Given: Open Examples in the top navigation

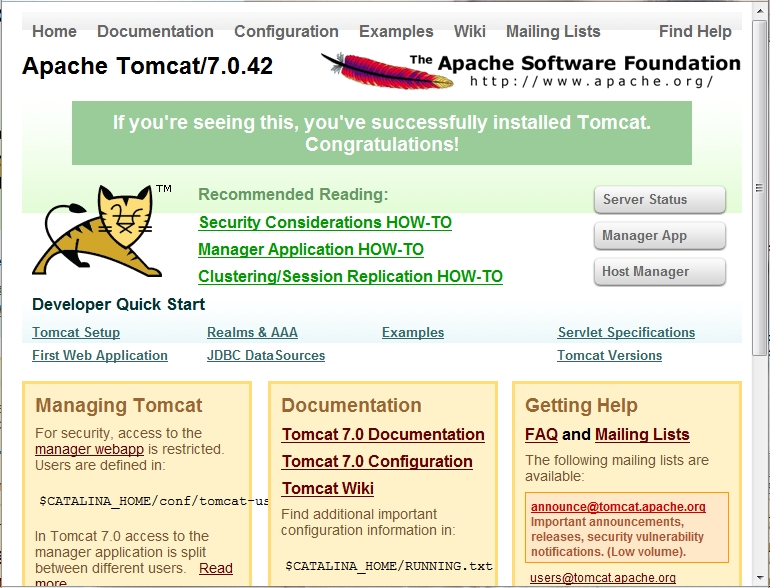Looking at the screenshot, I should (x=396, y=31).
